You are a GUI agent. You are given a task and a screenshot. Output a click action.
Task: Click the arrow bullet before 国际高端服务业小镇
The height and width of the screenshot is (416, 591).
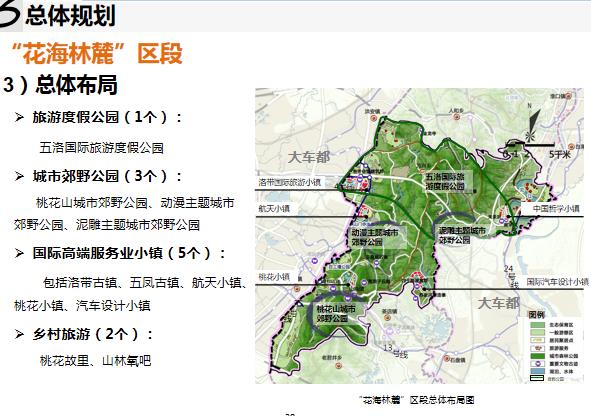[x=19, y=253]
